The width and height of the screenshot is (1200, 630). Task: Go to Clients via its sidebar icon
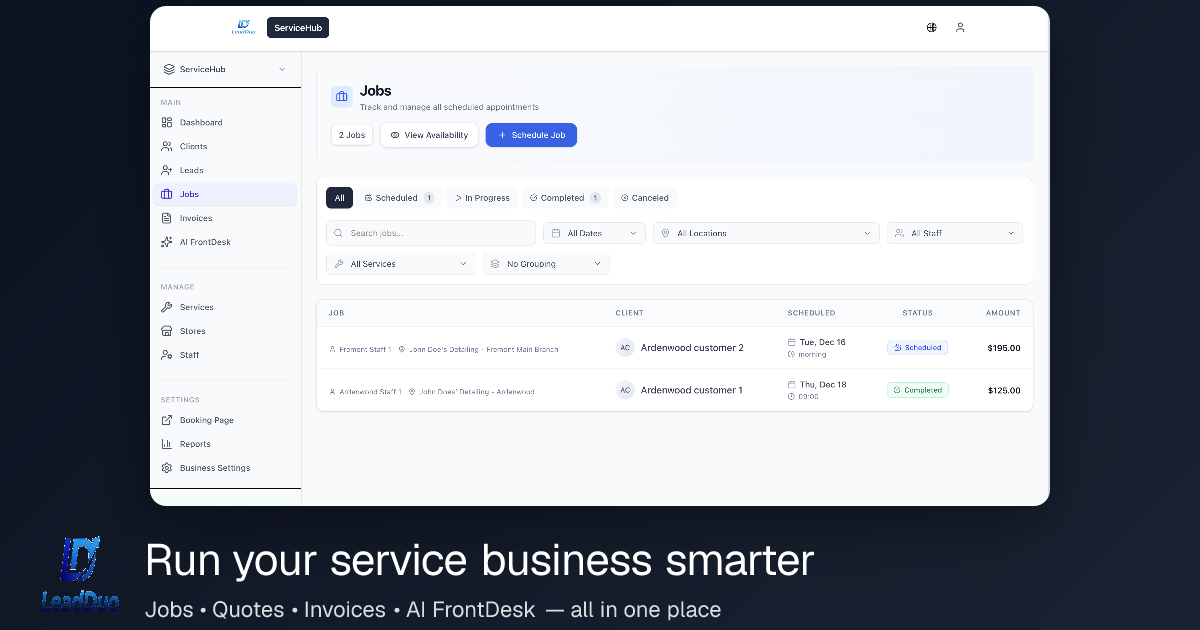167,146
